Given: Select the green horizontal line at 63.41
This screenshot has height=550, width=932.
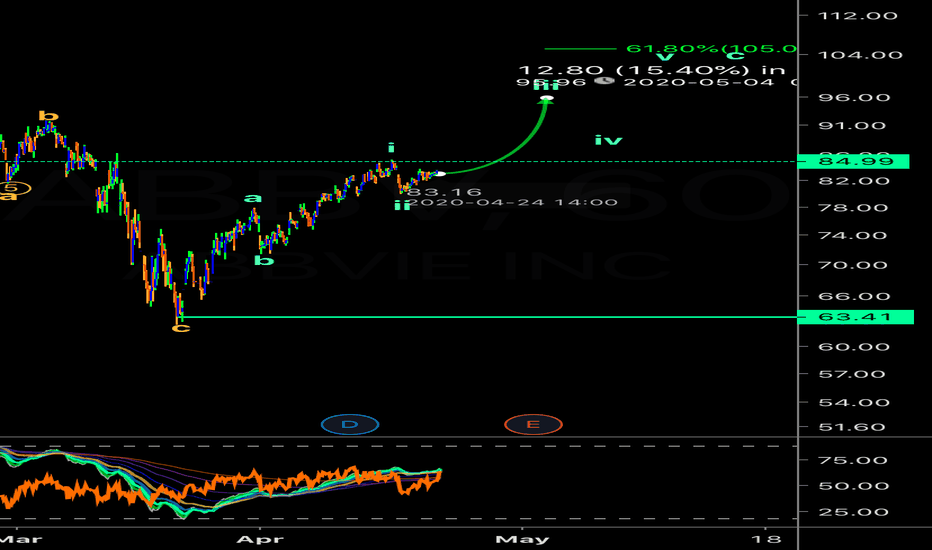Looking at the screenshot, I should 487,317.
